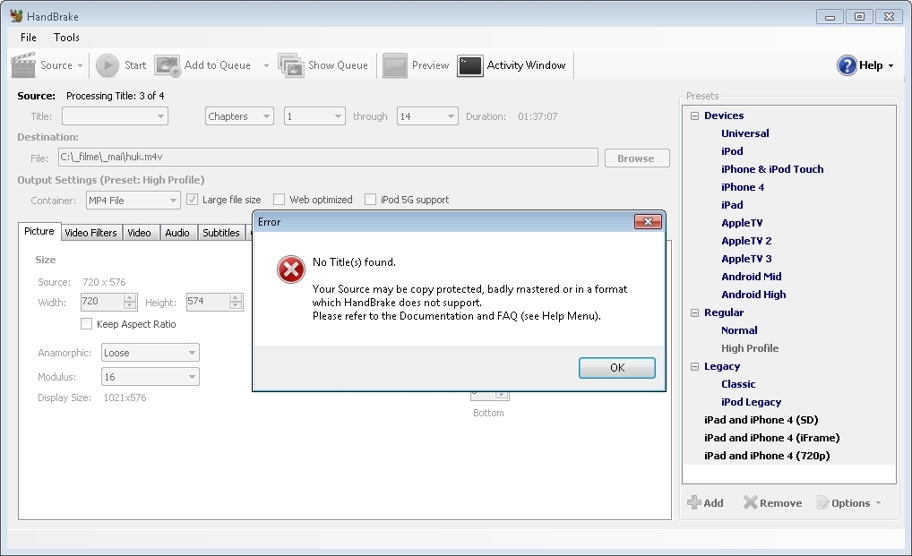
Task: Select the iPod preset
Action: coord(732,151)
